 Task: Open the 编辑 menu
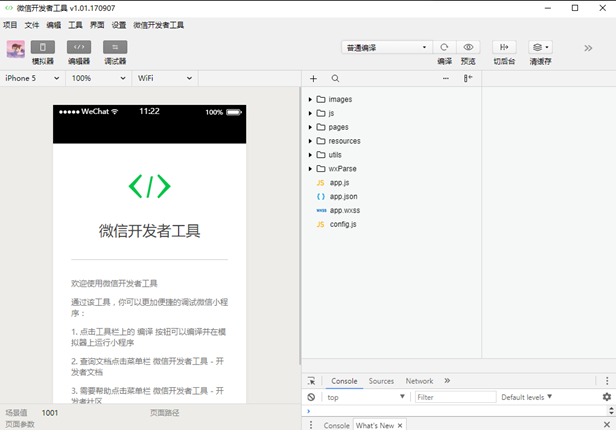(x=53, y=25)
